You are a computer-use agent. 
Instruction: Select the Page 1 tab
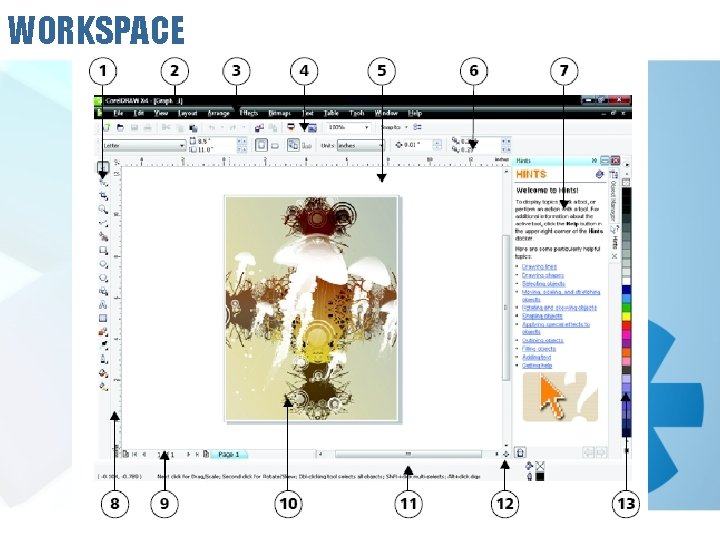point(229,454)
